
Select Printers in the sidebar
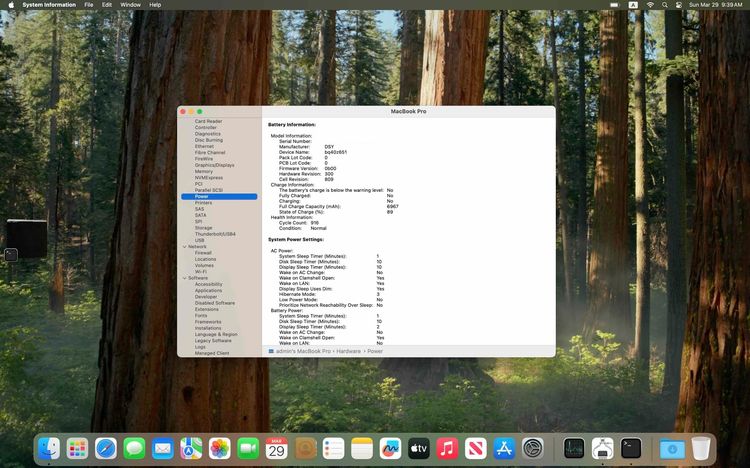pos(203,203)
